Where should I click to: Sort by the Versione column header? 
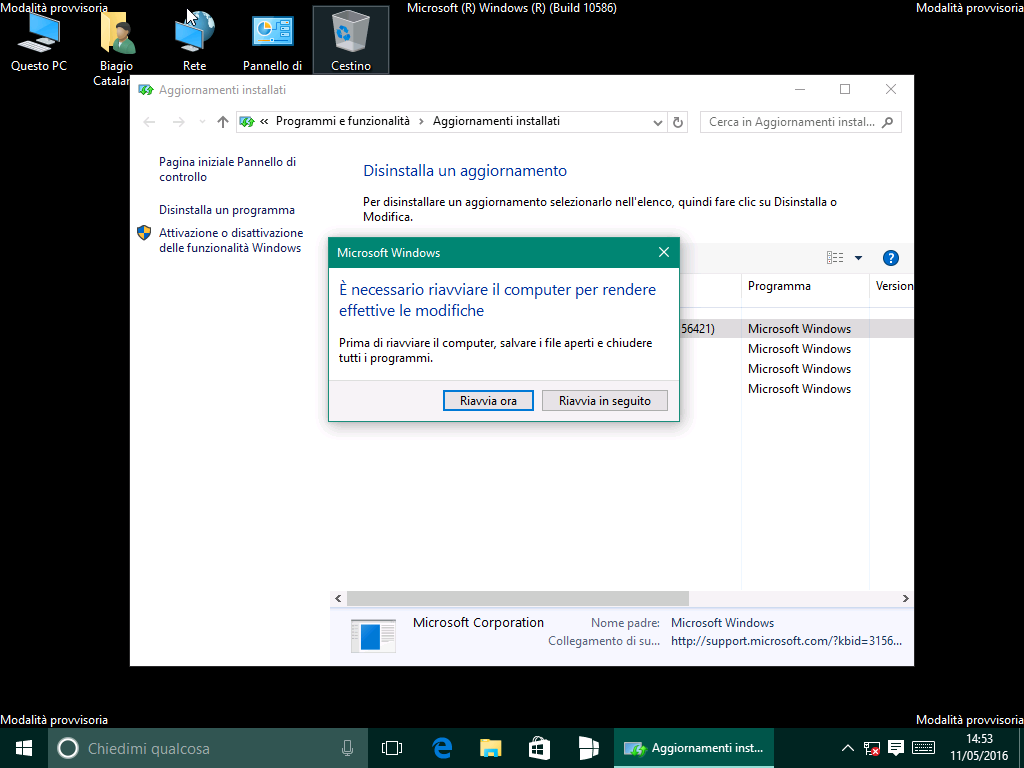click(892, 286)
